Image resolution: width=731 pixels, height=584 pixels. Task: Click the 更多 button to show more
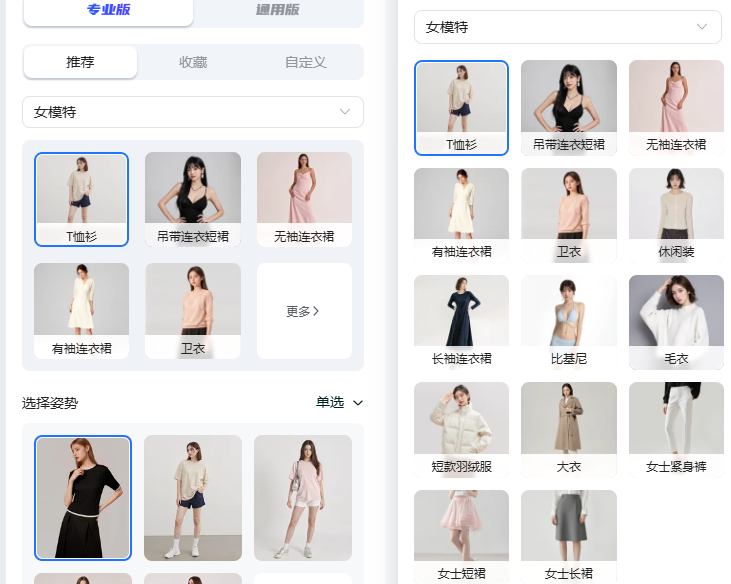coord(304,311)
